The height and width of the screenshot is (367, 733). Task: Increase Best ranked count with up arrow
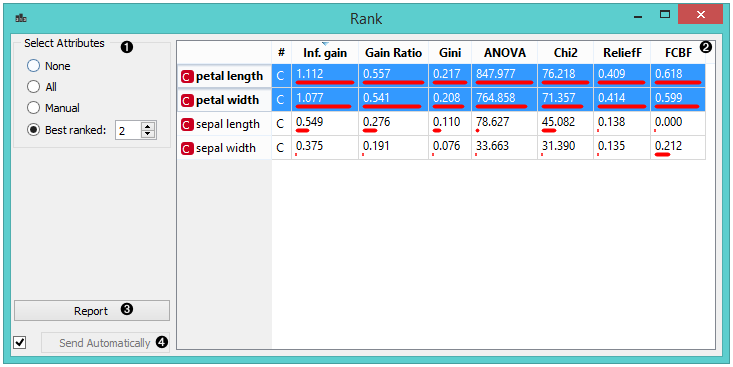point(148,126)
